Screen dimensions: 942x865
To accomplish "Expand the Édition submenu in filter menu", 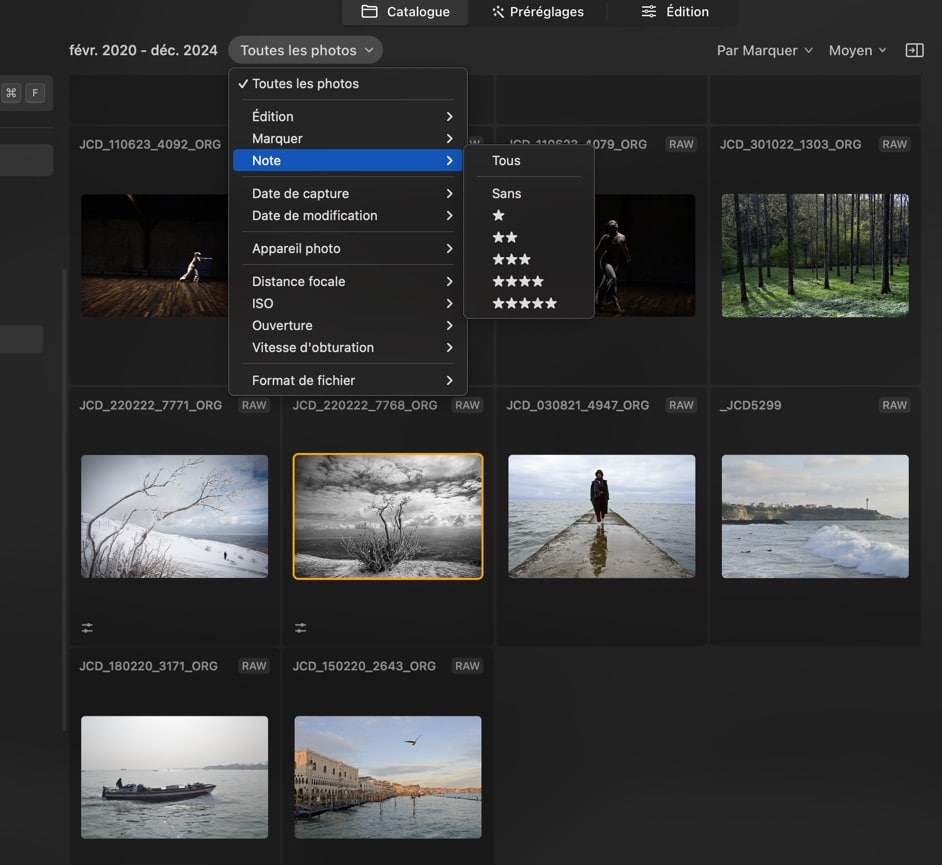I will click(347, 117).
